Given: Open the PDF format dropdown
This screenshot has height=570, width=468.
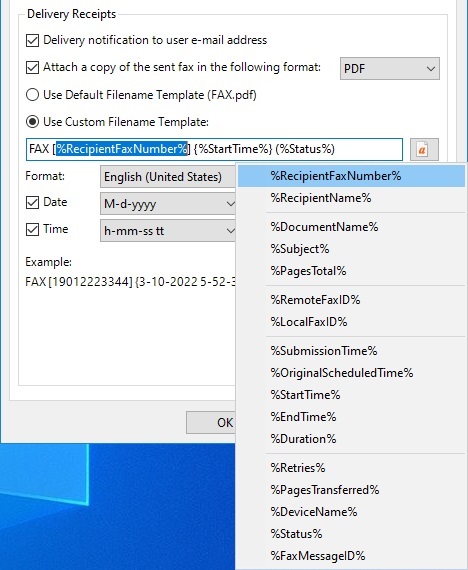Looking at the screenshot, I should click(x=389, y=68).
